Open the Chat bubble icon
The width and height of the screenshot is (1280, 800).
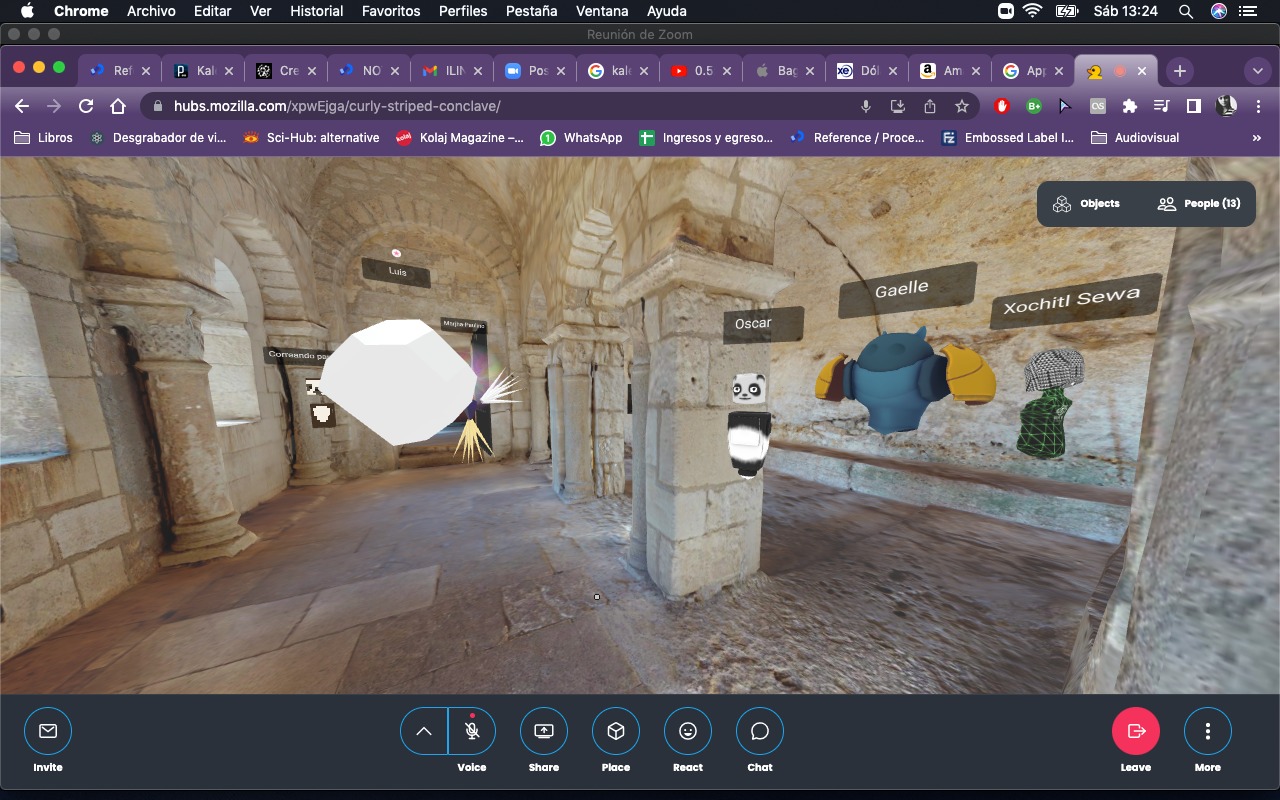pyautogui.click(x=759, y=731)
